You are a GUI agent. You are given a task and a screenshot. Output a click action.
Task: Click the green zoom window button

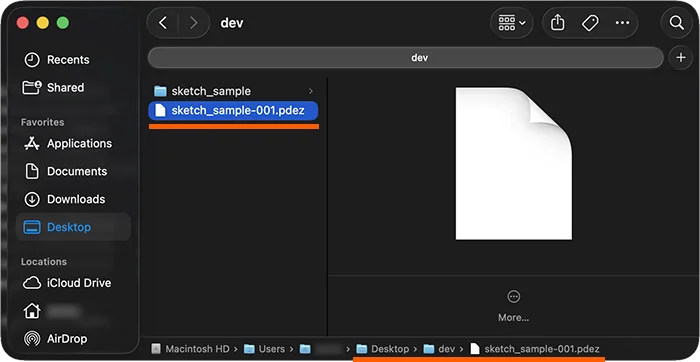(63, 23)
